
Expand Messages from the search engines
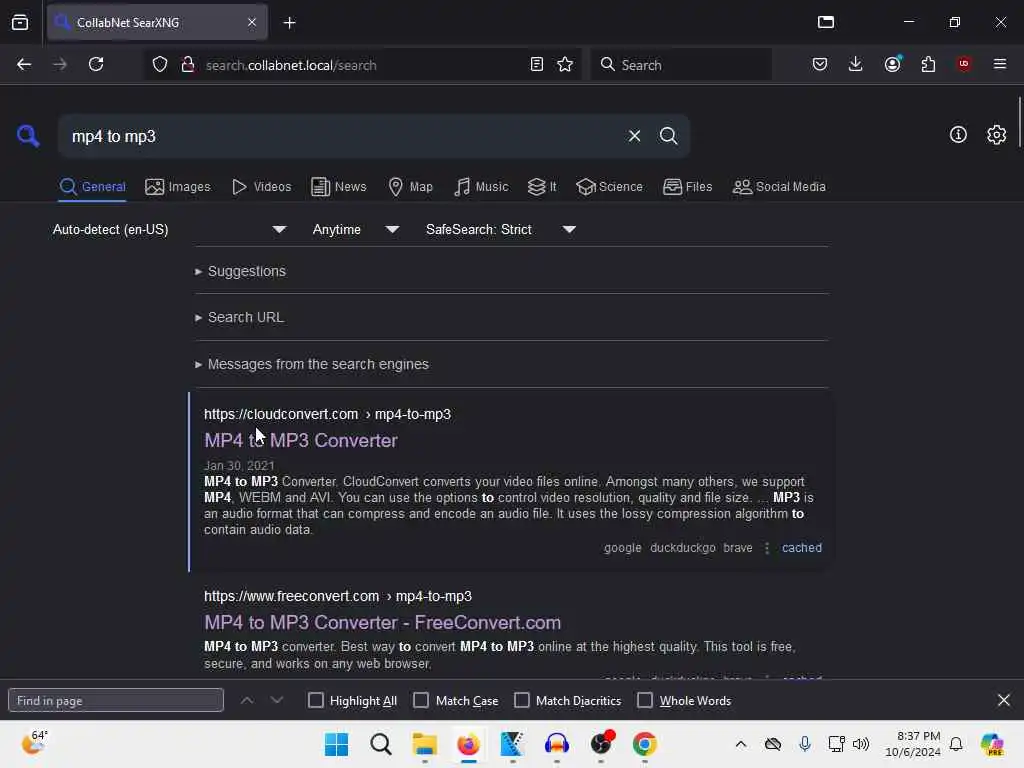(x=312, y=364)
